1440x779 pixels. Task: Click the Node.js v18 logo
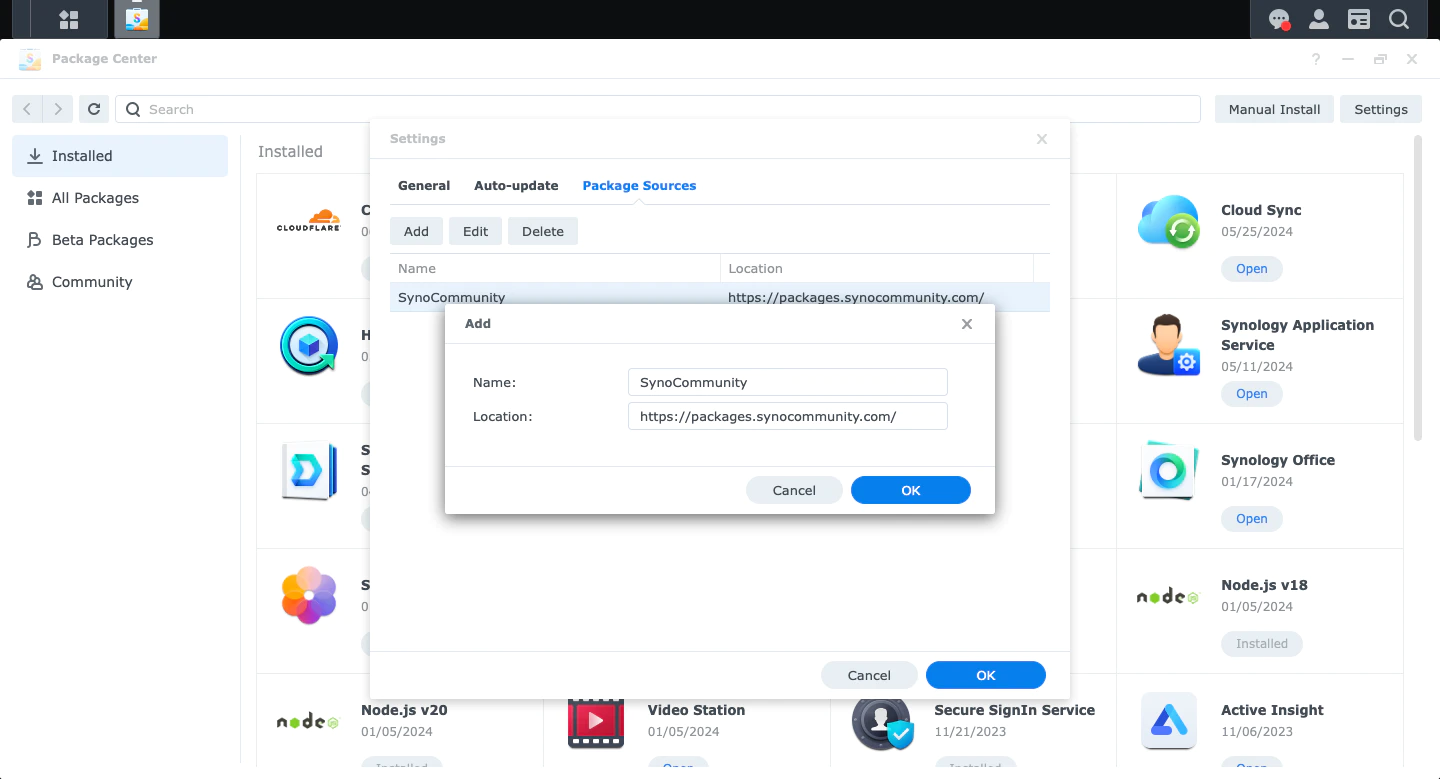pos(1168,597)
